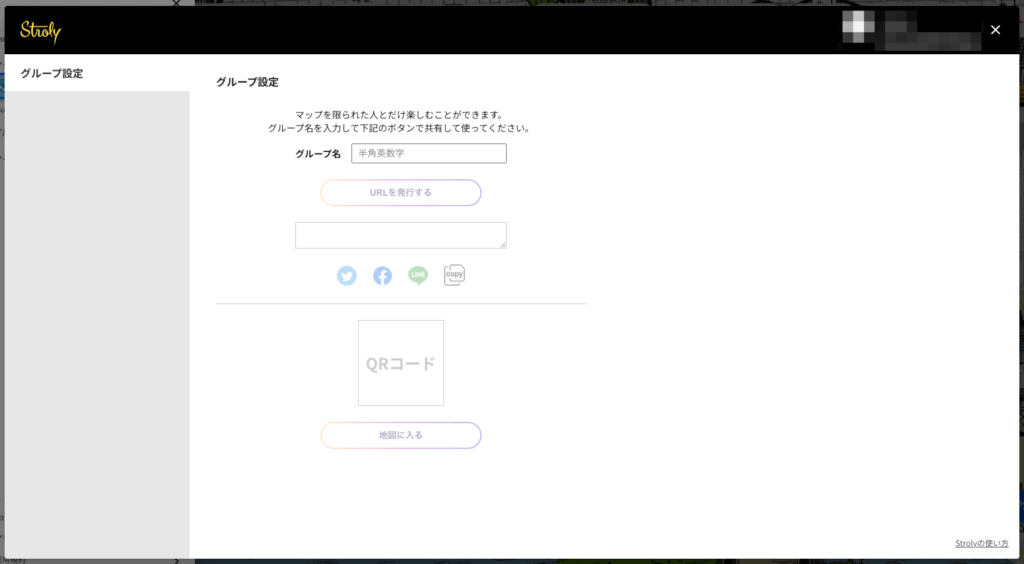Screen dimensions: 1024x564
Task: Click the URL text area resize handle
Action: 502,244
